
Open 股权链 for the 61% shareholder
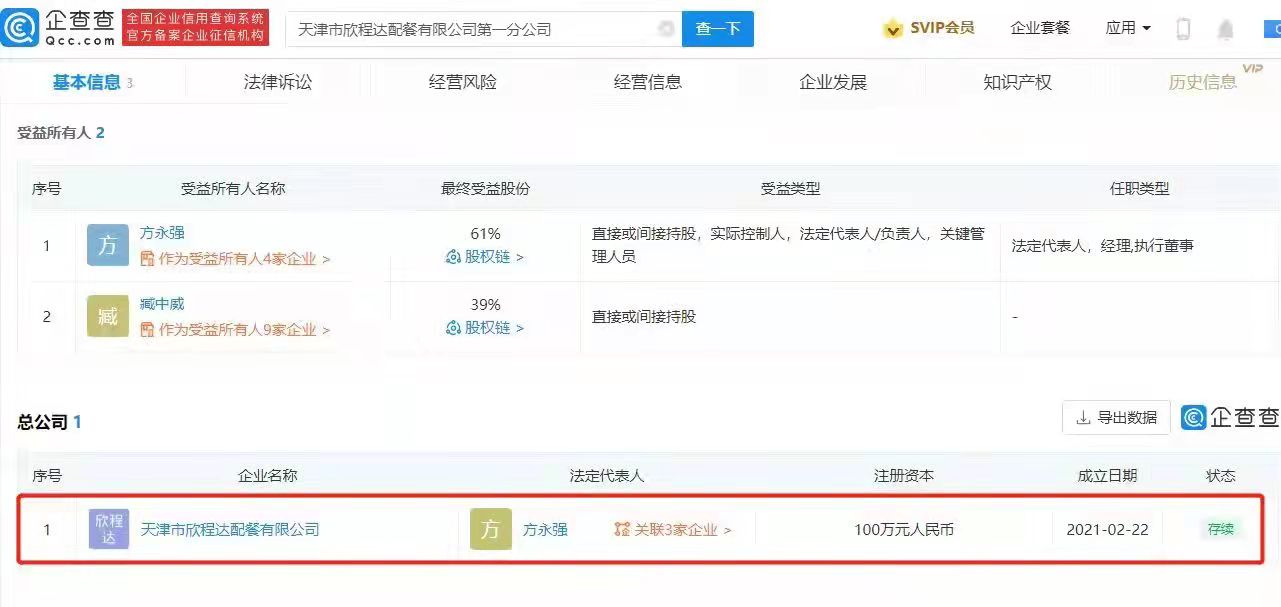click(485, 257)
